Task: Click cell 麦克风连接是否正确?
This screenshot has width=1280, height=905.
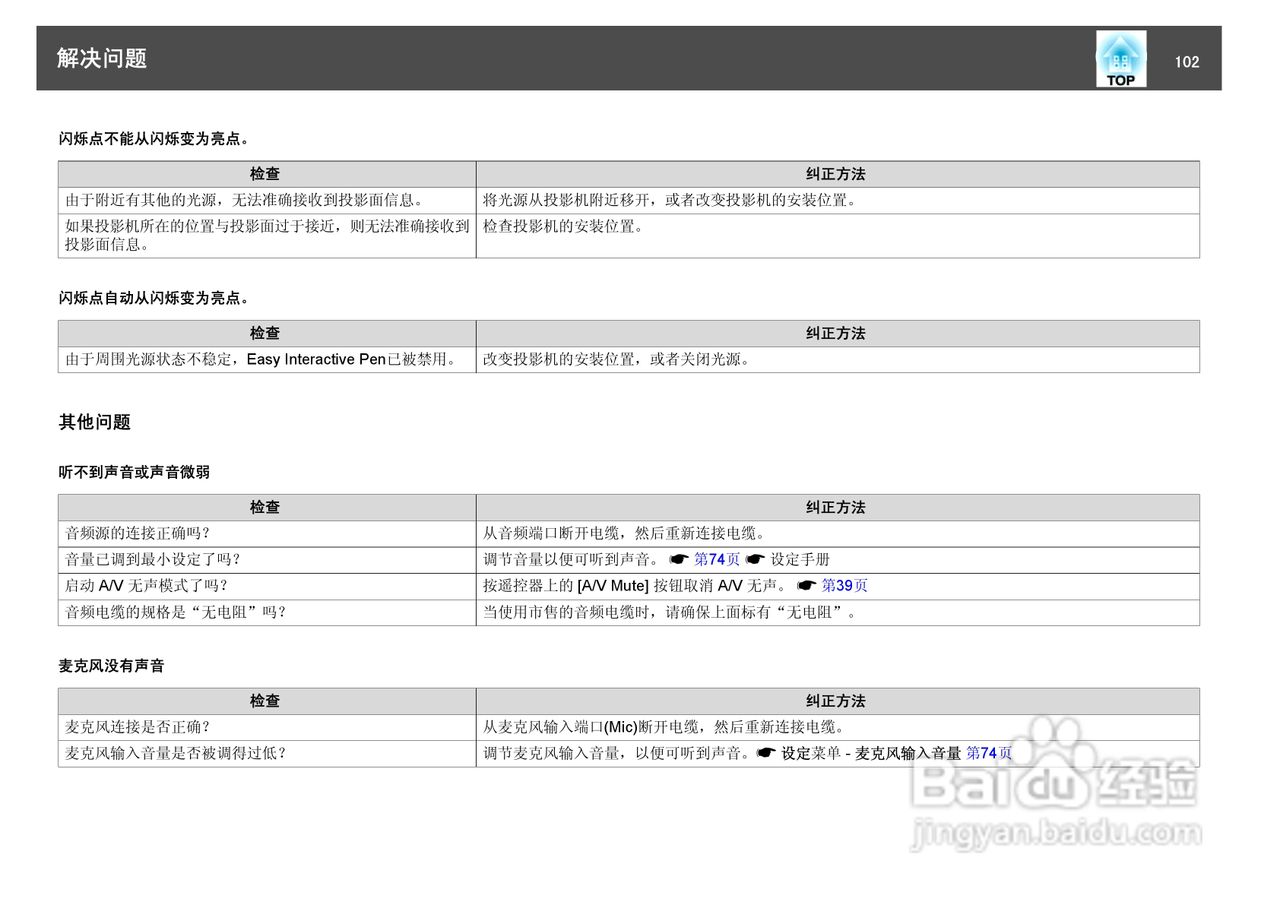Action: coord(267,728)
